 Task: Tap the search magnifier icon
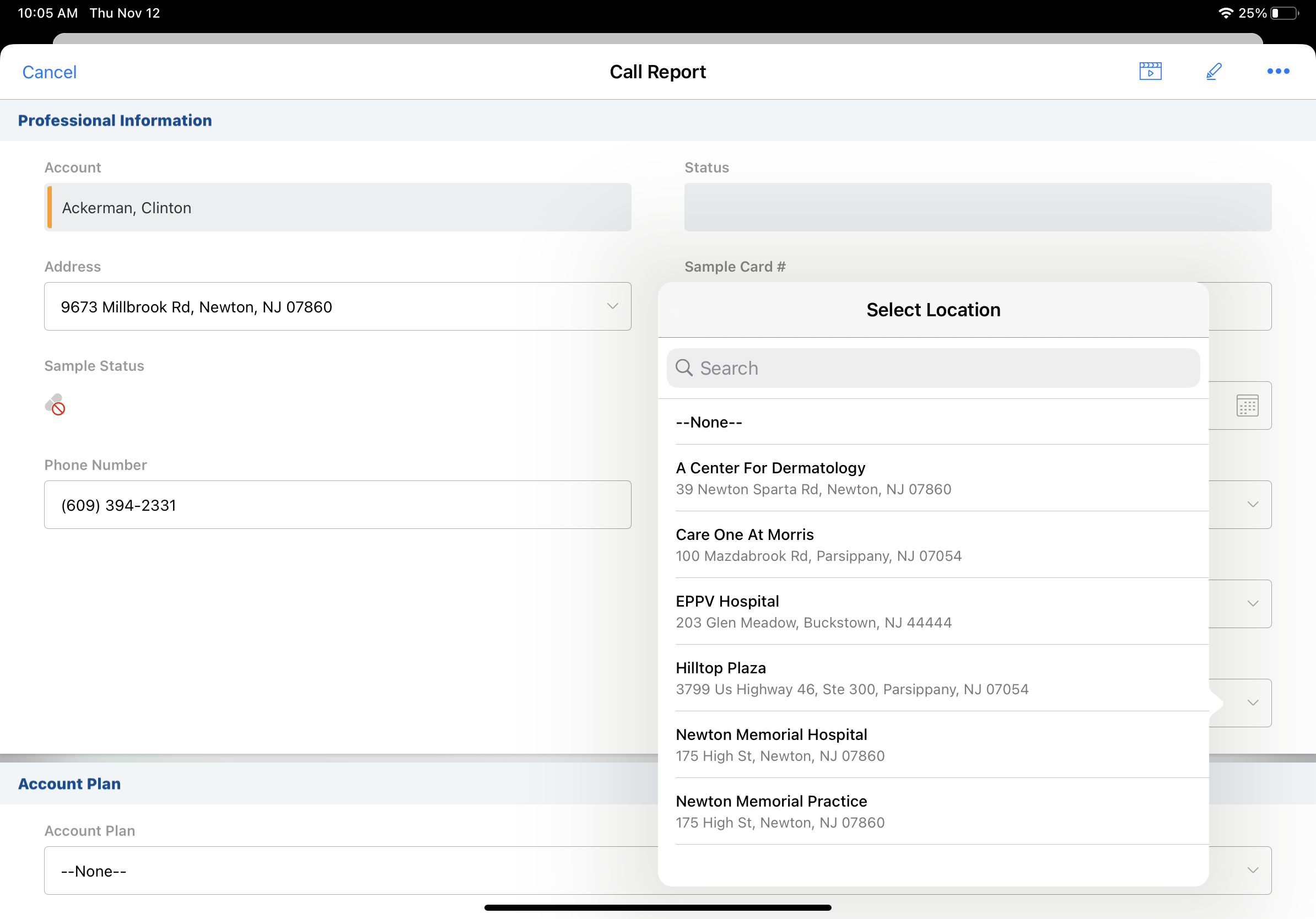pos(684,368)
